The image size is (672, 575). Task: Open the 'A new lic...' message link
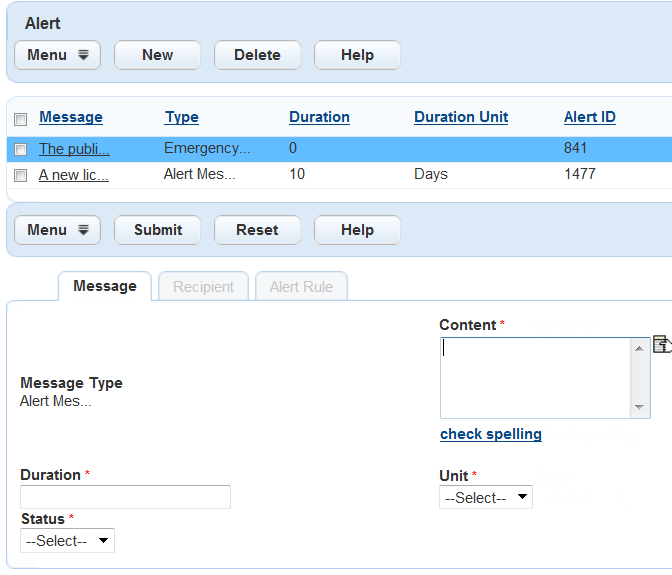pos(74,174)
